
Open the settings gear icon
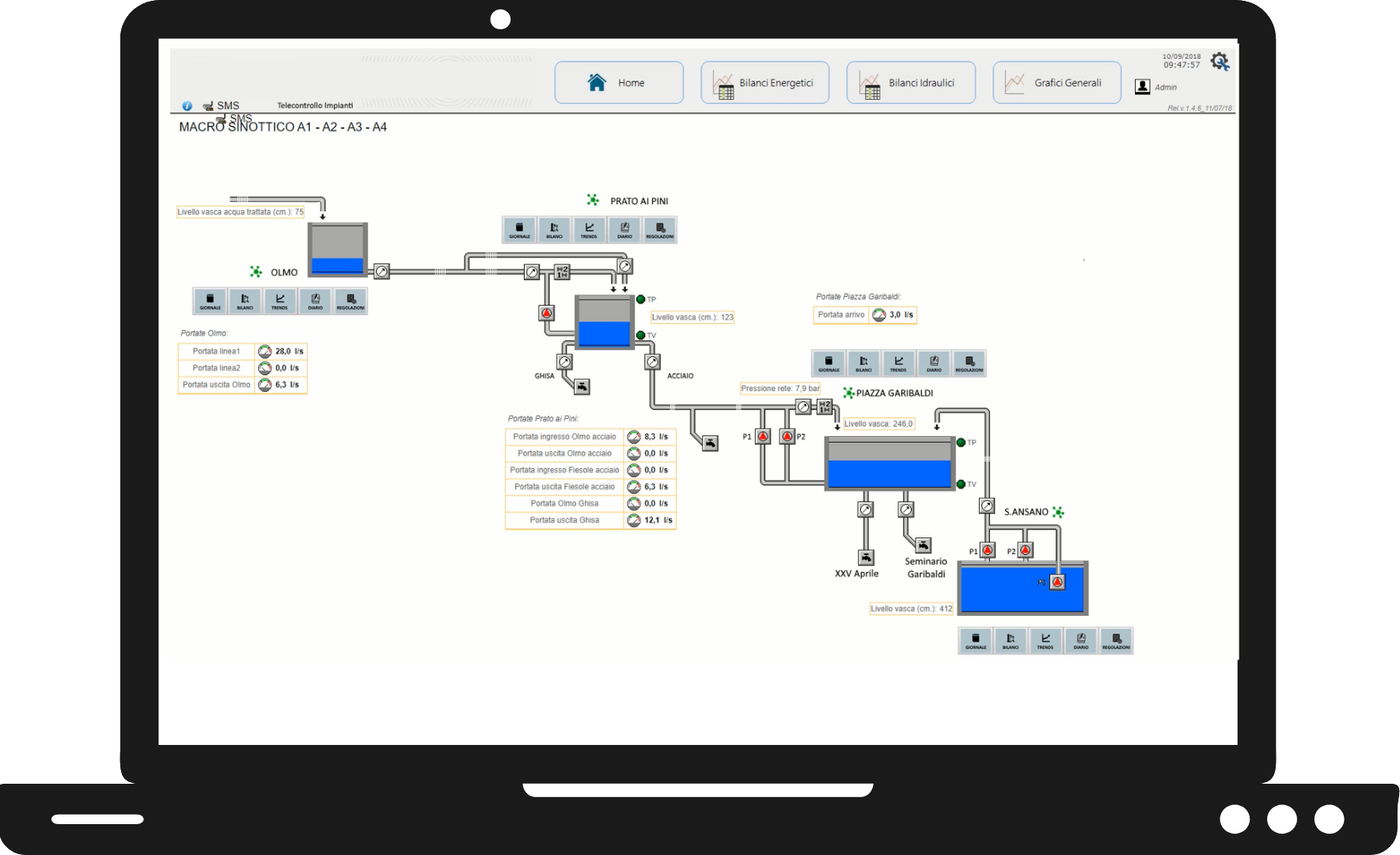pos(1220,61)
